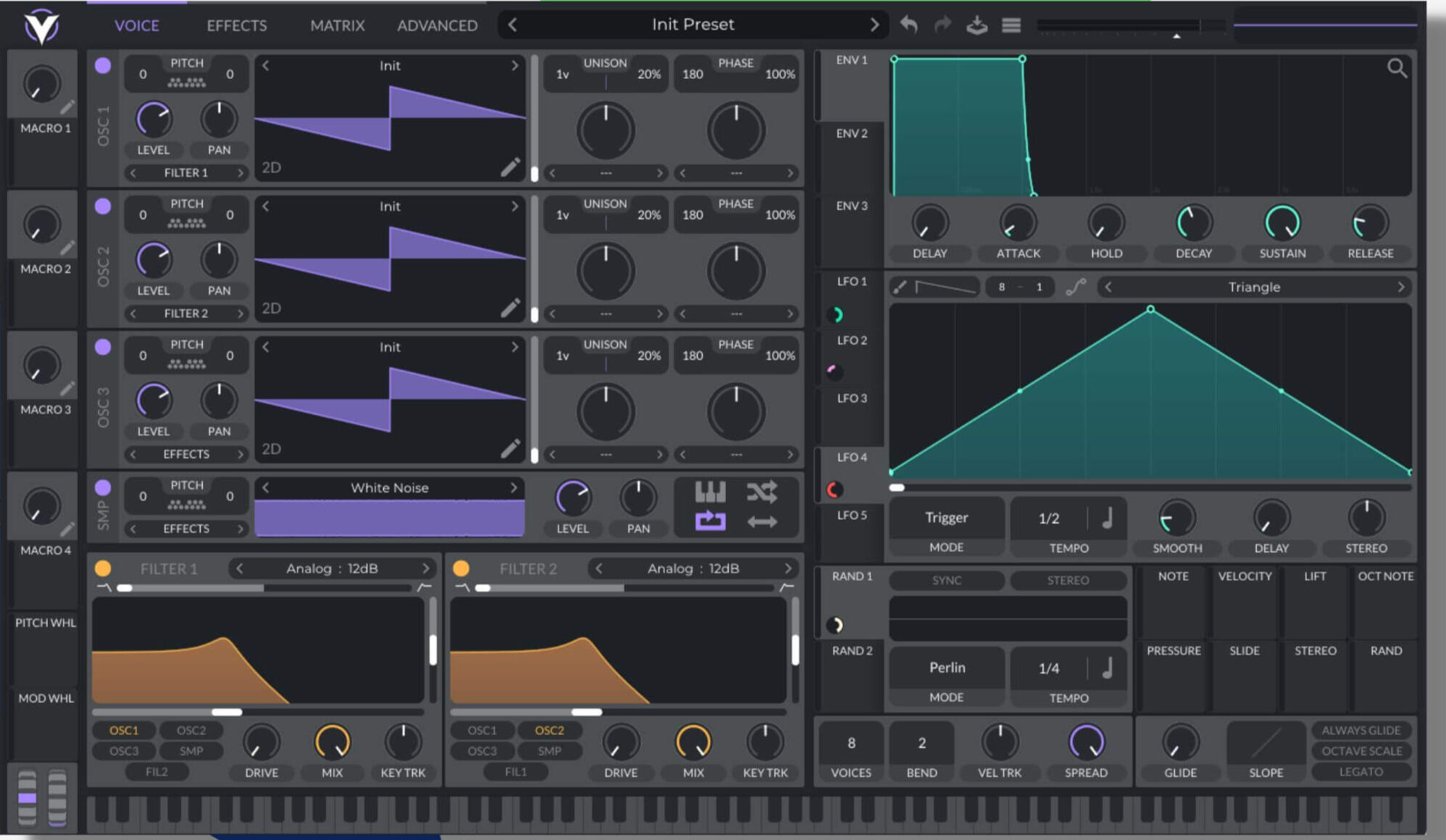
Task: Open the Triangle LFO shape selector
Action: [1253, 287]
